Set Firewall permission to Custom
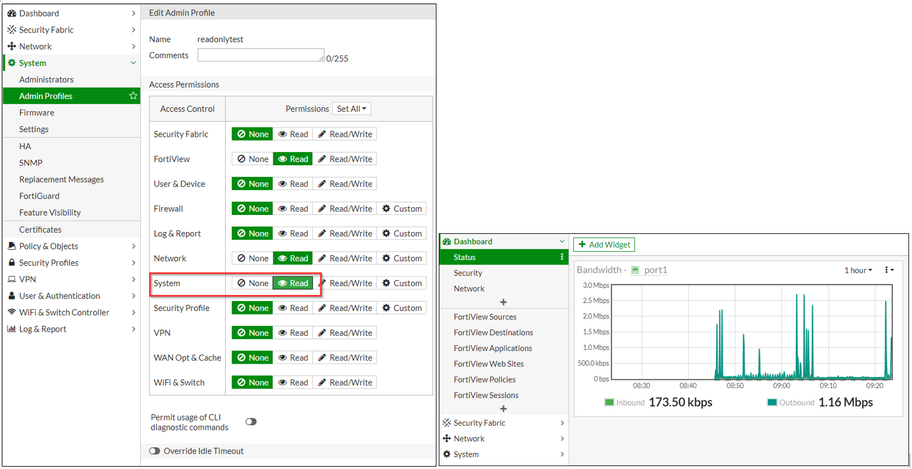 coord(401,209)
